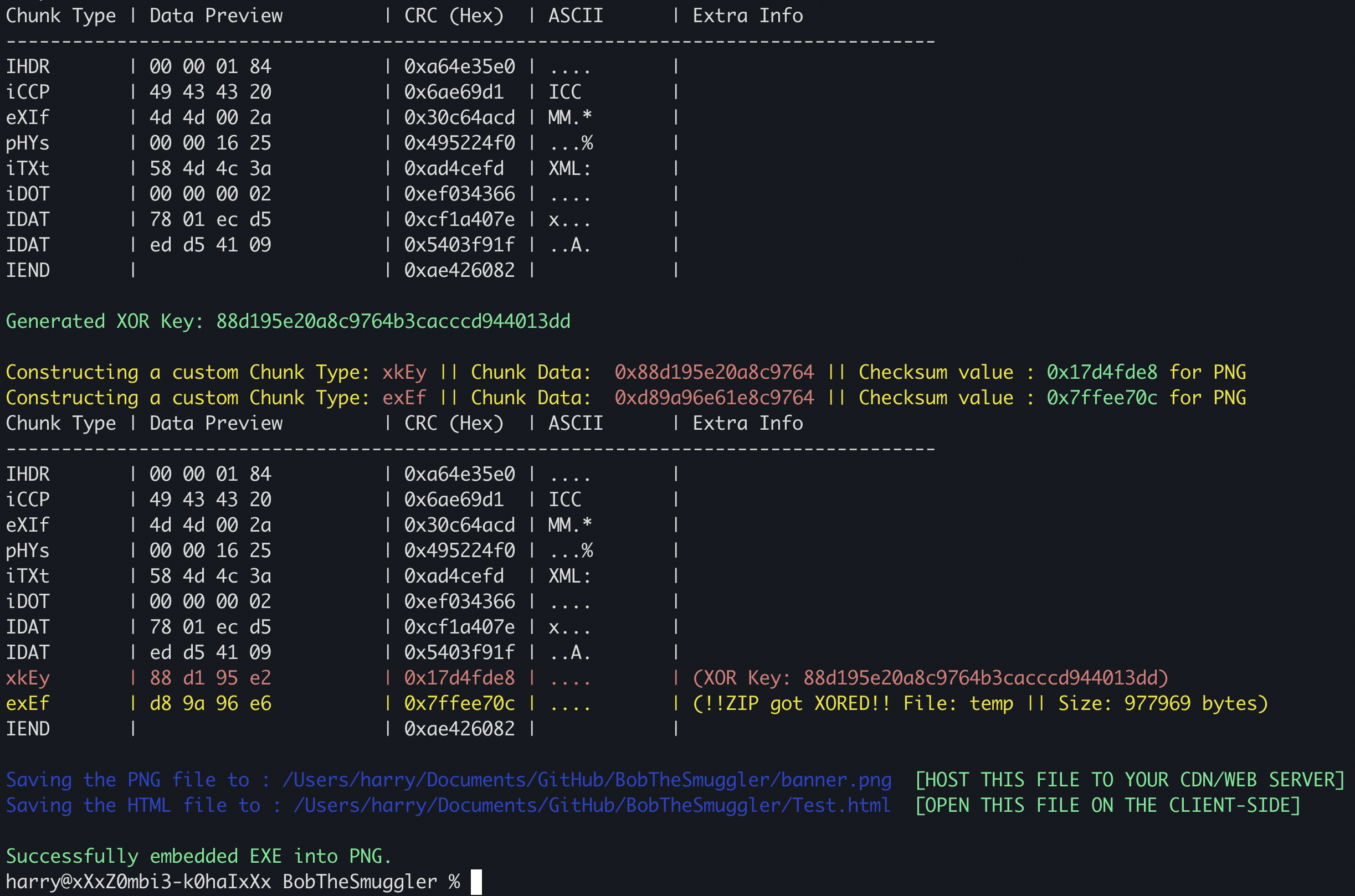Click chunk data 0x88d195e20a8c9764 in the Constructing line
Screen dimensions: 1355x896
714,373
